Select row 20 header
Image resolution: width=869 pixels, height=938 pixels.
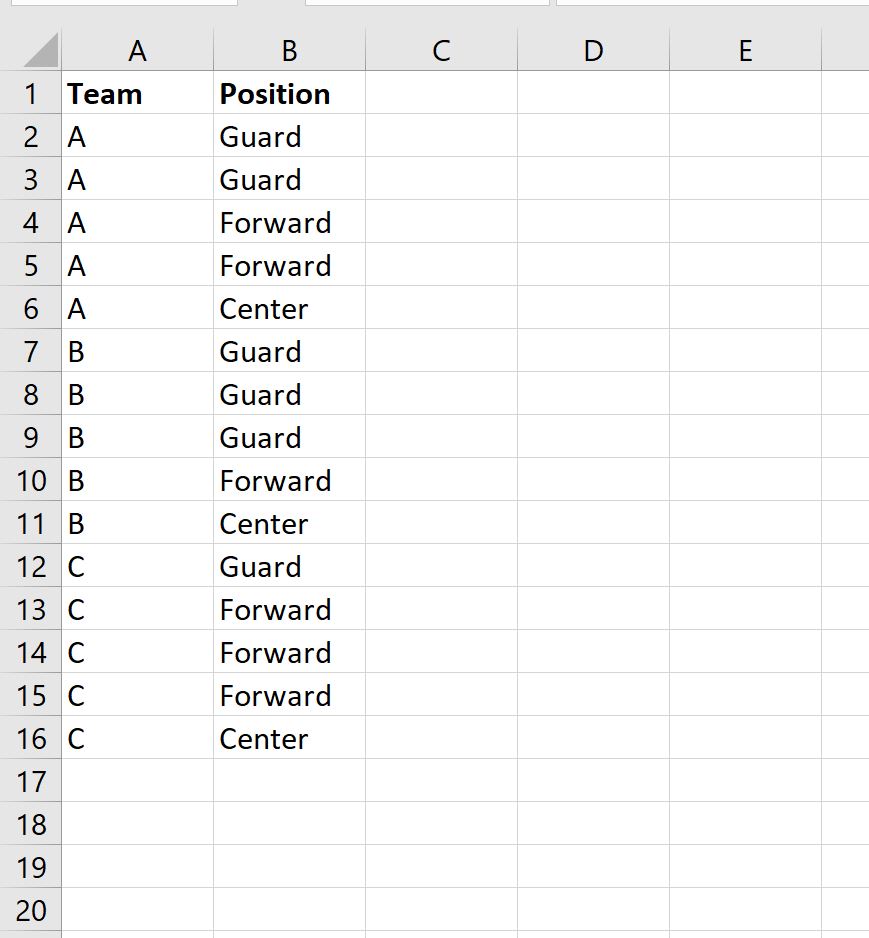point(31,910)
